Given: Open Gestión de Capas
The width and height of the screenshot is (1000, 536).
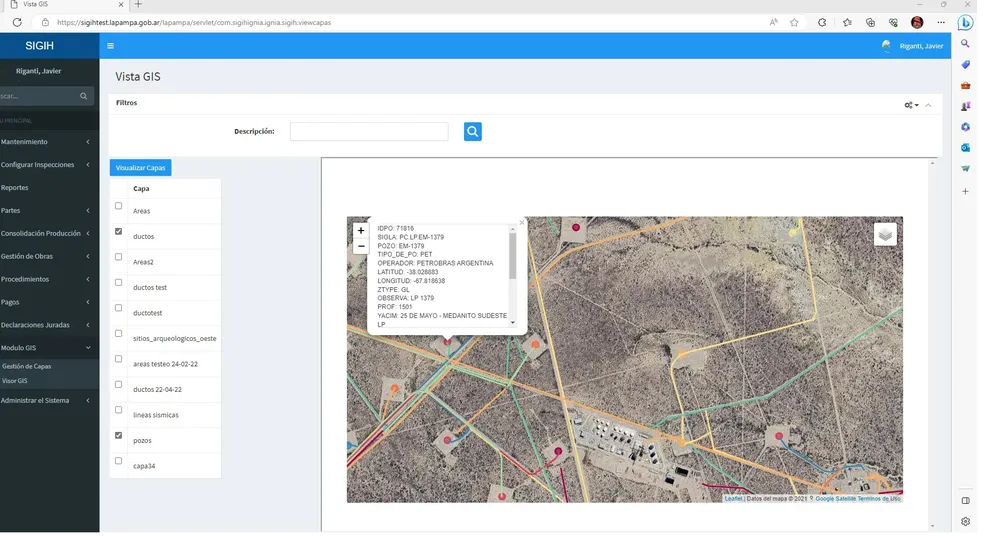Looking at the screenshot, I should coord(27,366).
